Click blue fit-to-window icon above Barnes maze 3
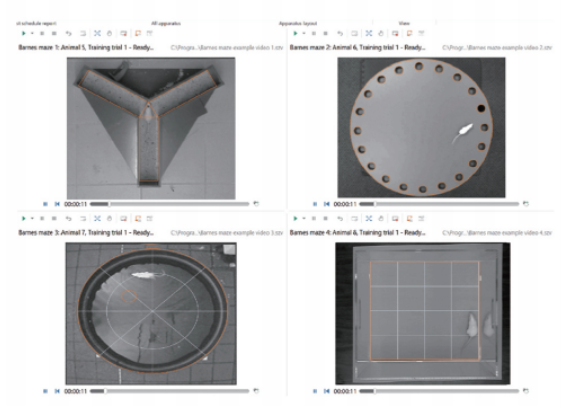The image size is (561, 406). coord(97,218)
